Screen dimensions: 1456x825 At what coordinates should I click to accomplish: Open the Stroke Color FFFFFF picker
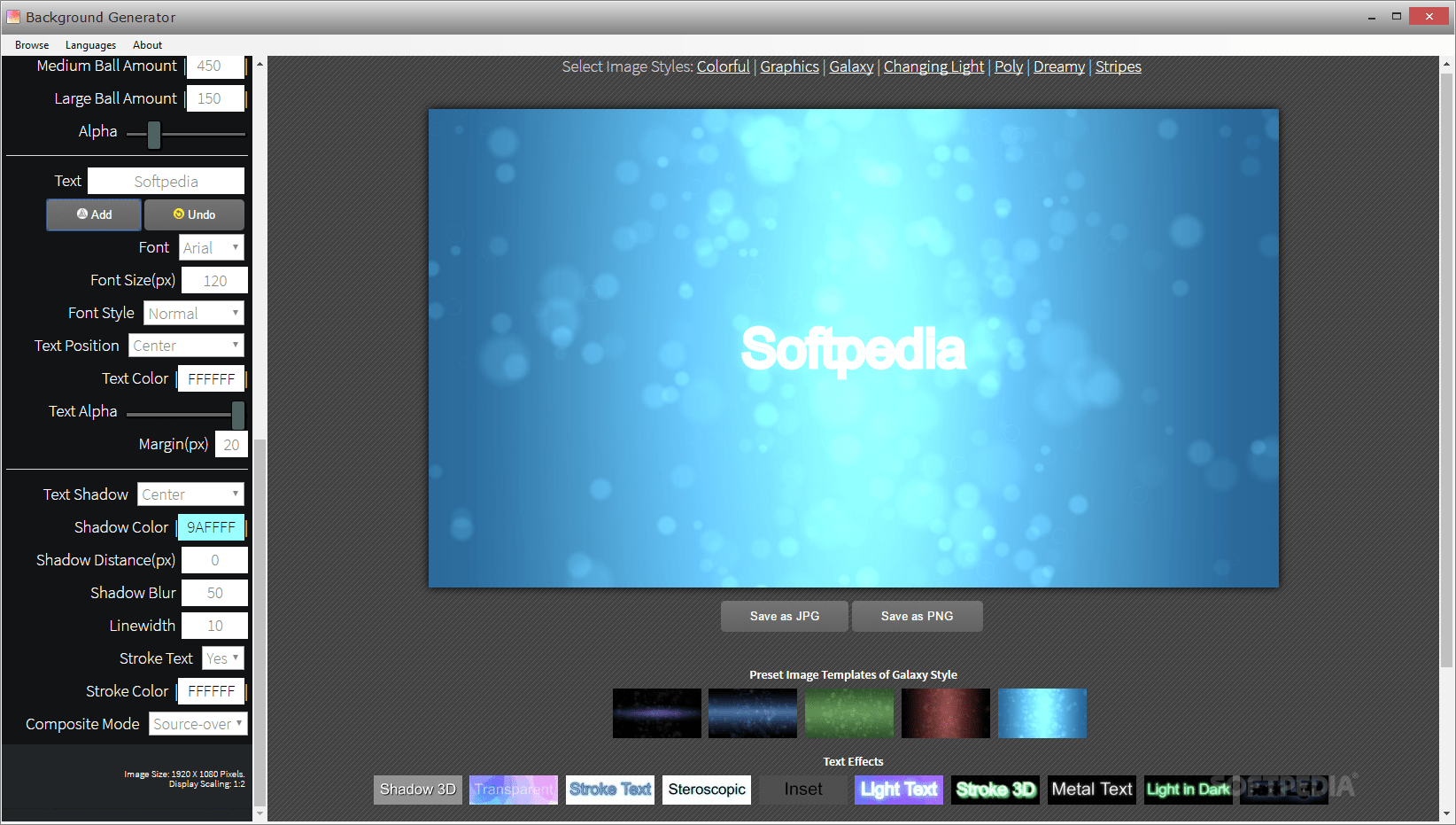point(211,691)
